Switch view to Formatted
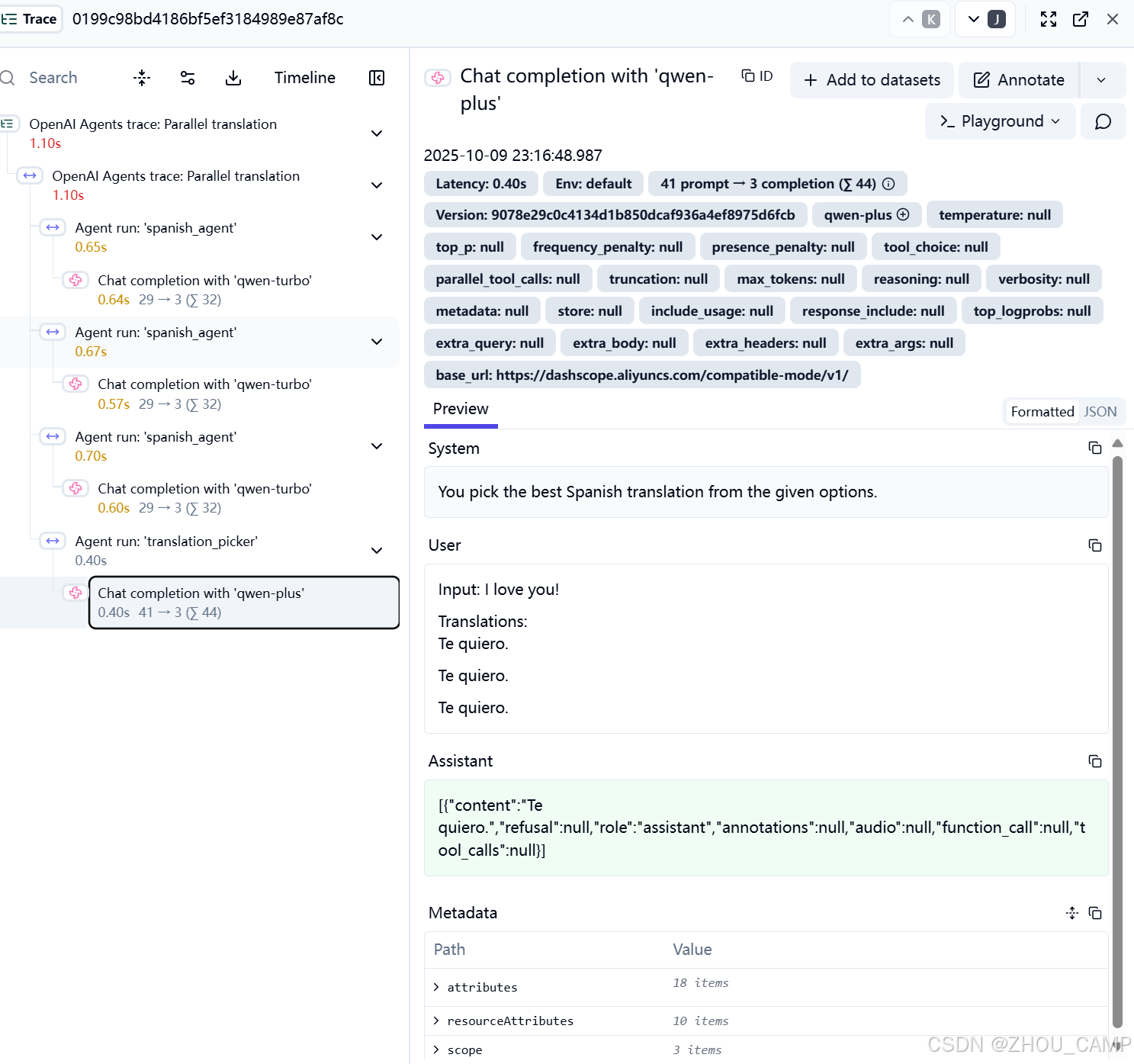The image size is (1134, 1064). coord(1042,412)
